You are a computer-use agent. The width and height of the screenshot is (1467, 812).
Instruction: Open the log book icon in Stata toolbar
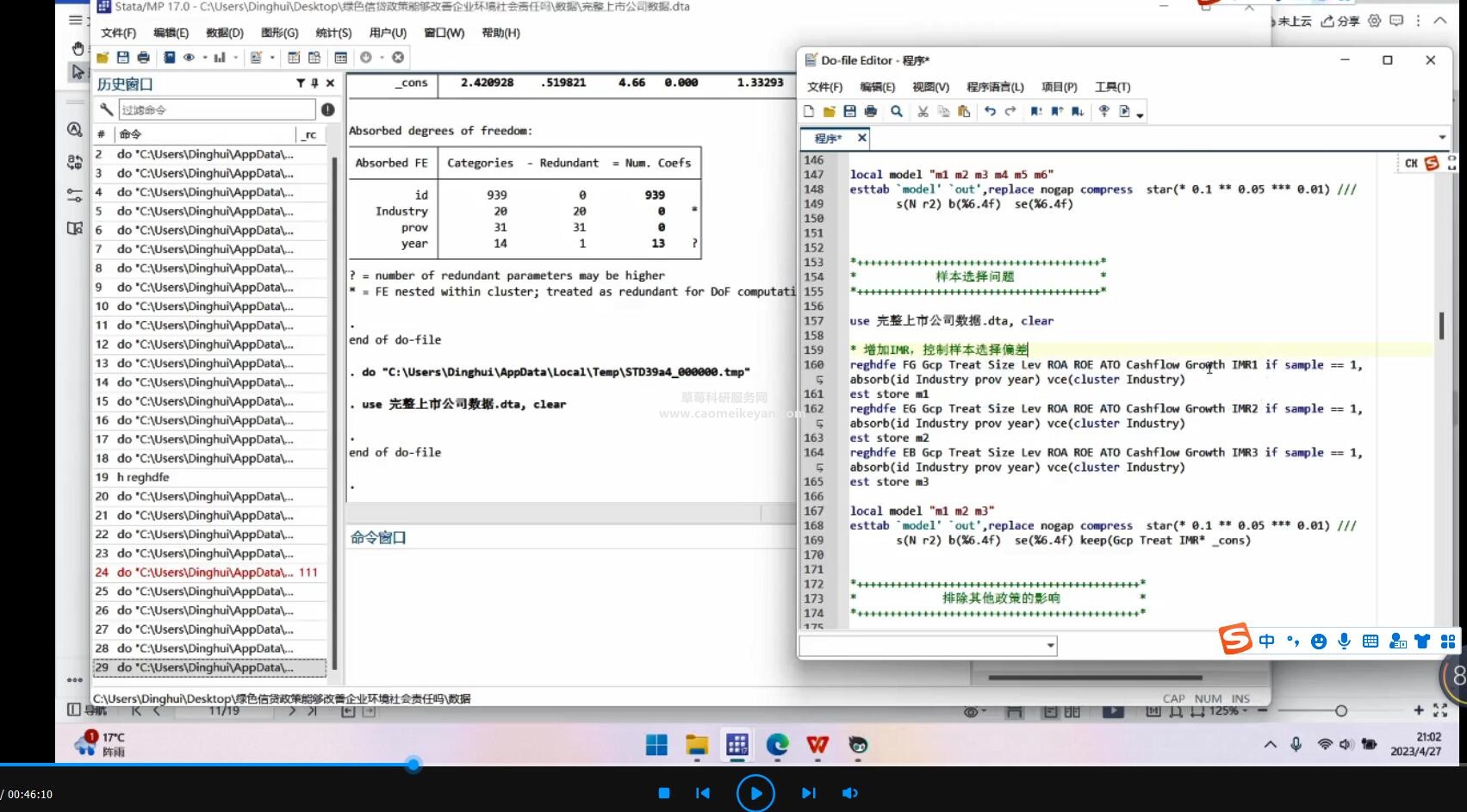170,58
